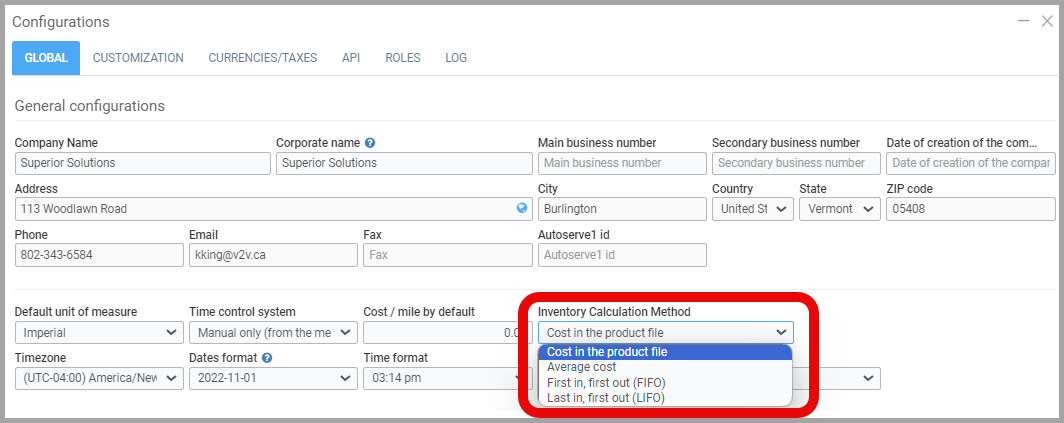
Task: Click the Company Name field
Action: click(x=142, y=163)
